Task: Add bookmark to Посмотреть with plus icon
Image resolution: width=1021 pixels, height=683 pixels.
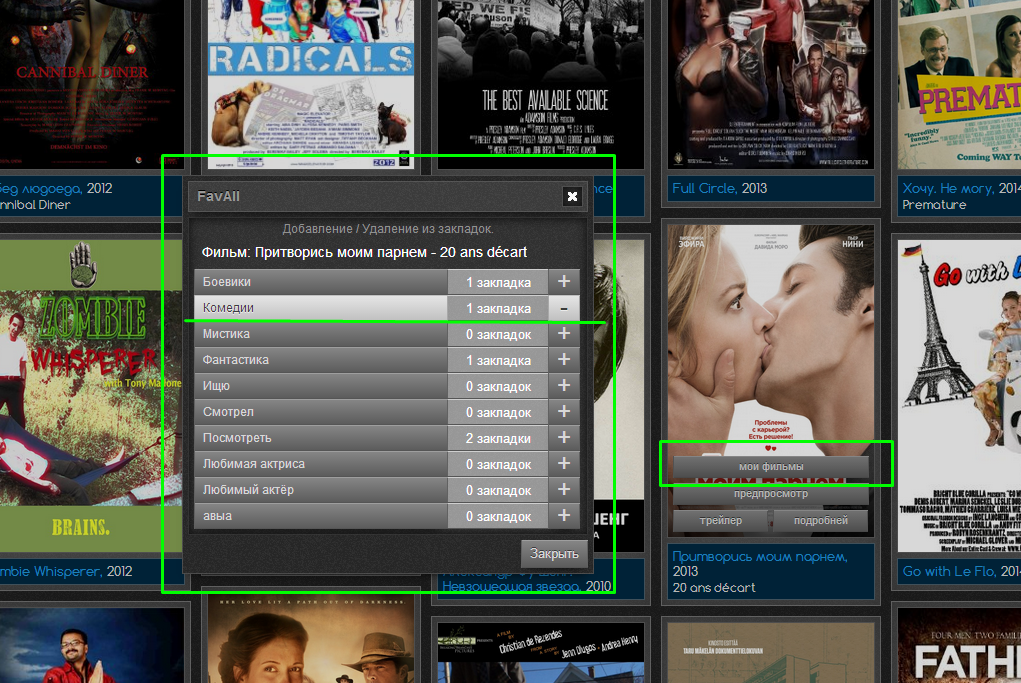Action: tap(564, 438)
